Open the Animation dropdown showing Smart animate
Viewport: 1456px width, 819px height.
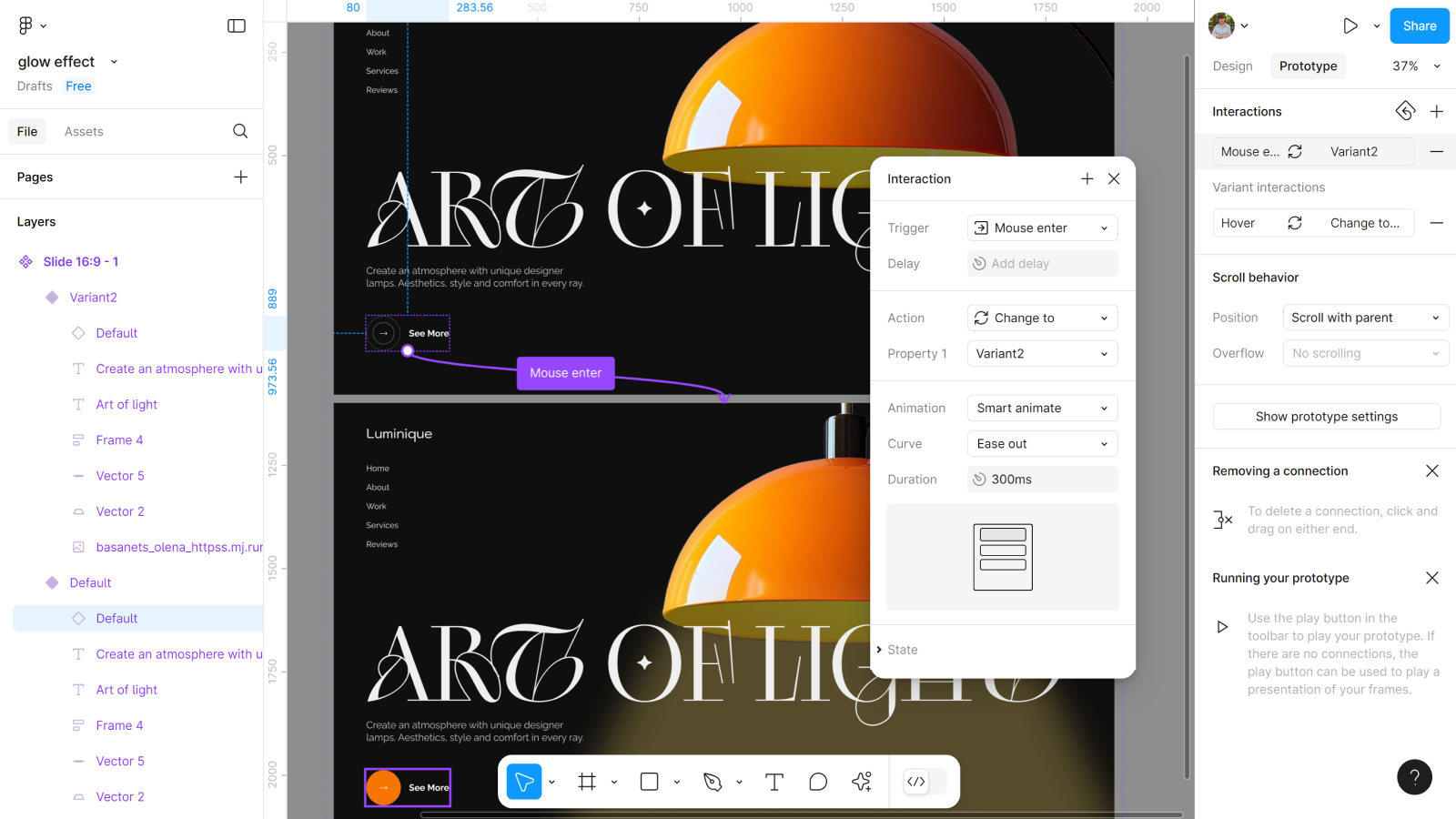(x=1042, y=409)
